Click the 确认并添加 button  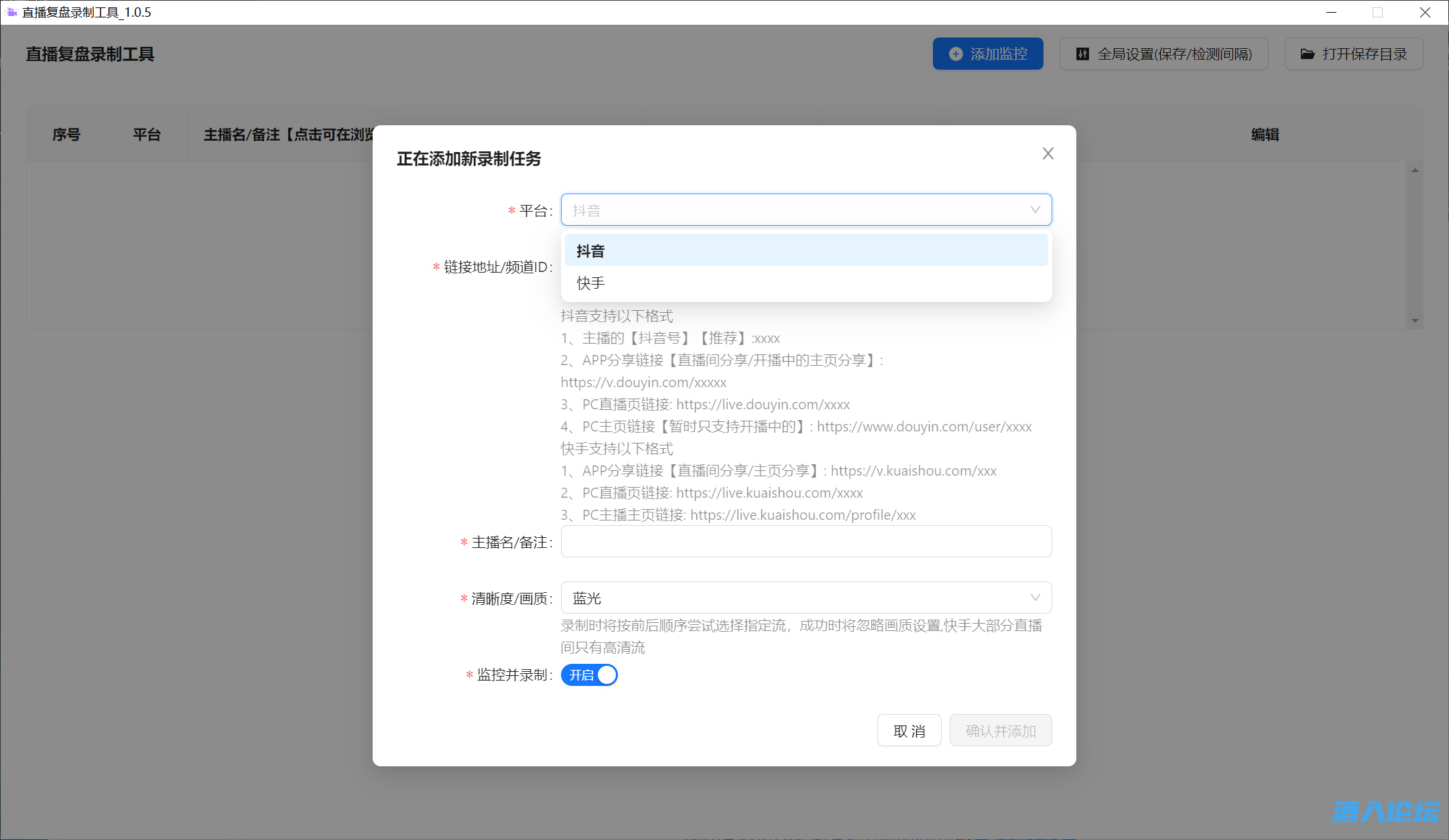pyautogui.click(x=1000, y=731)
